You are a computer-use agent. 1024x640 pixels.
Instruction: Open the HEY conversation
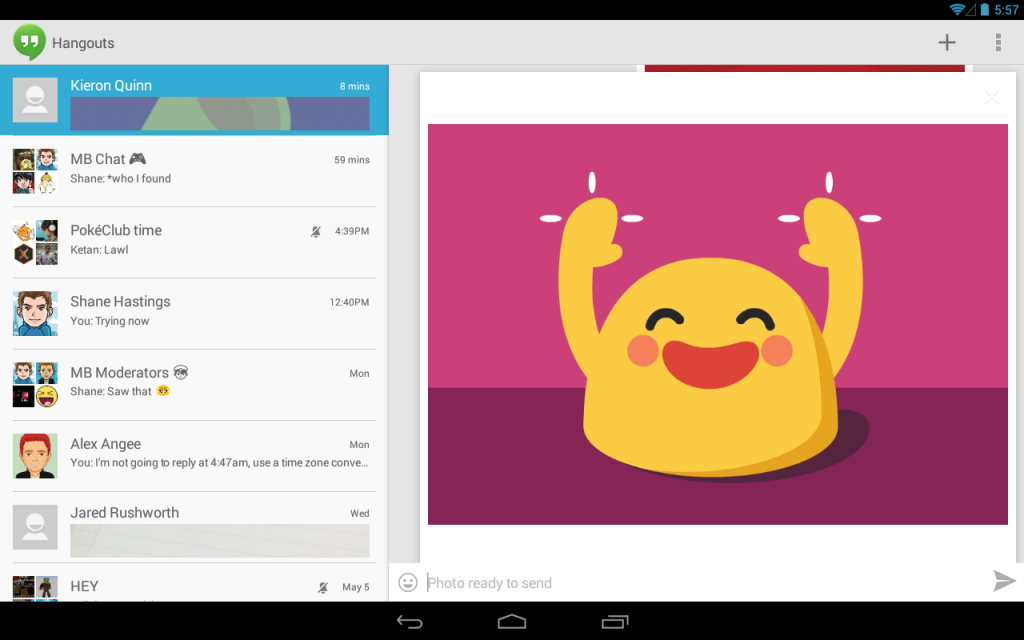pyautogui.click(x=195, y=583)
